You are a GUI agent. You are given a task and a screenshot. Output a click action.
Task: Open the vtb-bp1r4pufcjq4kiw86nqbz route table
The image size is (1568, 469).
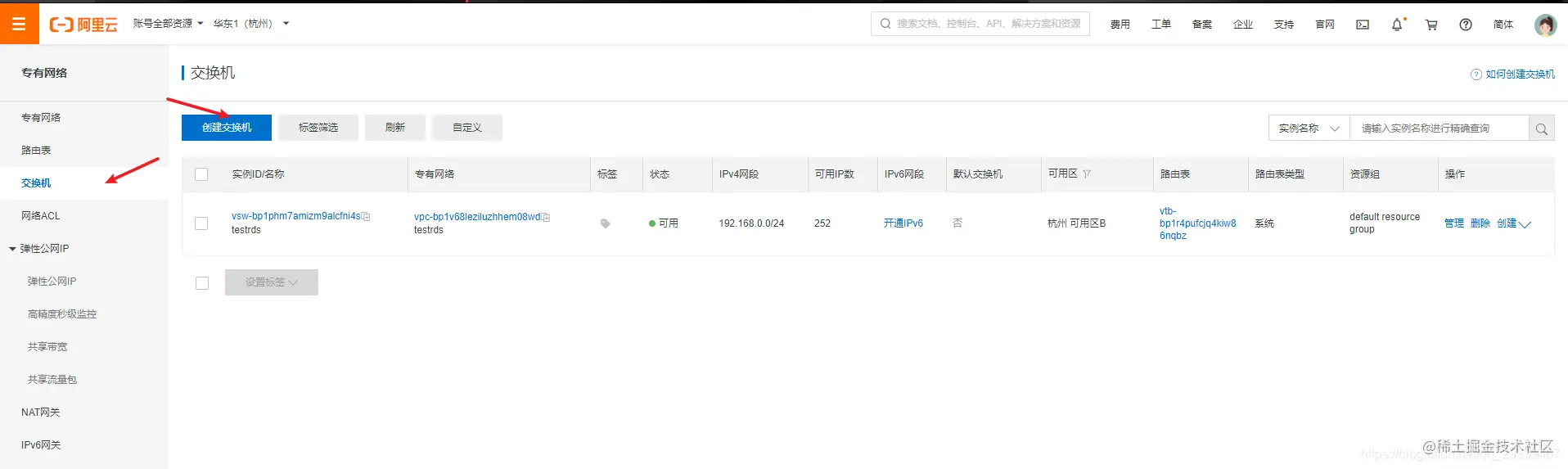(x=1198, y=223)
